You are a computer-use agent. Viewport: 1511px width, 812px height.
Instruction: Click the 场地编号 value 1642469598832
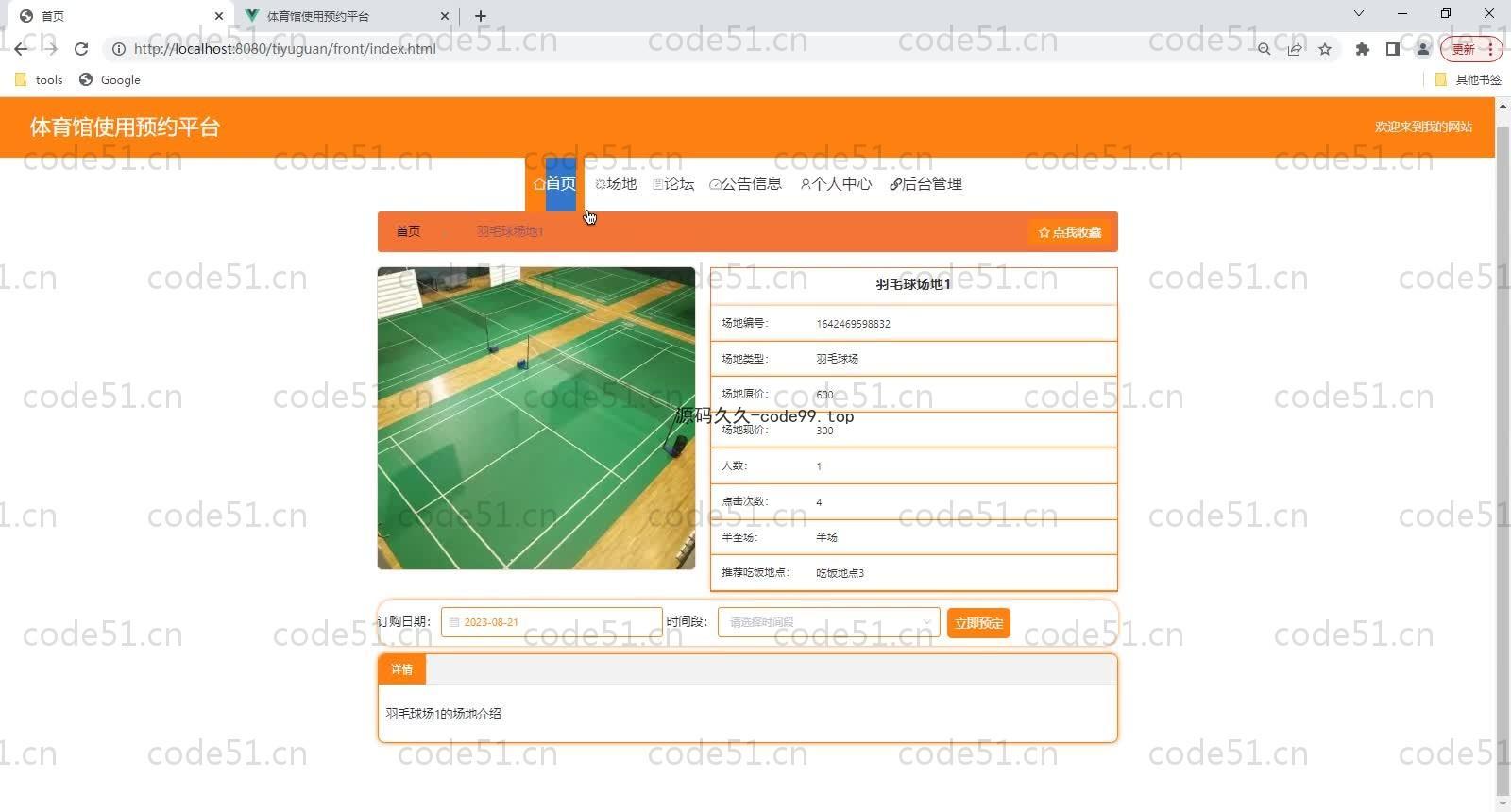pyautogui.click(x=853, y=324)
